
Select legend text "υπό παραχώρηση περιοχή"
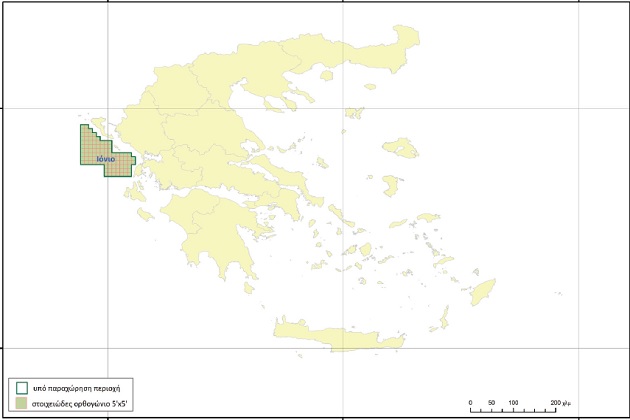77,388
